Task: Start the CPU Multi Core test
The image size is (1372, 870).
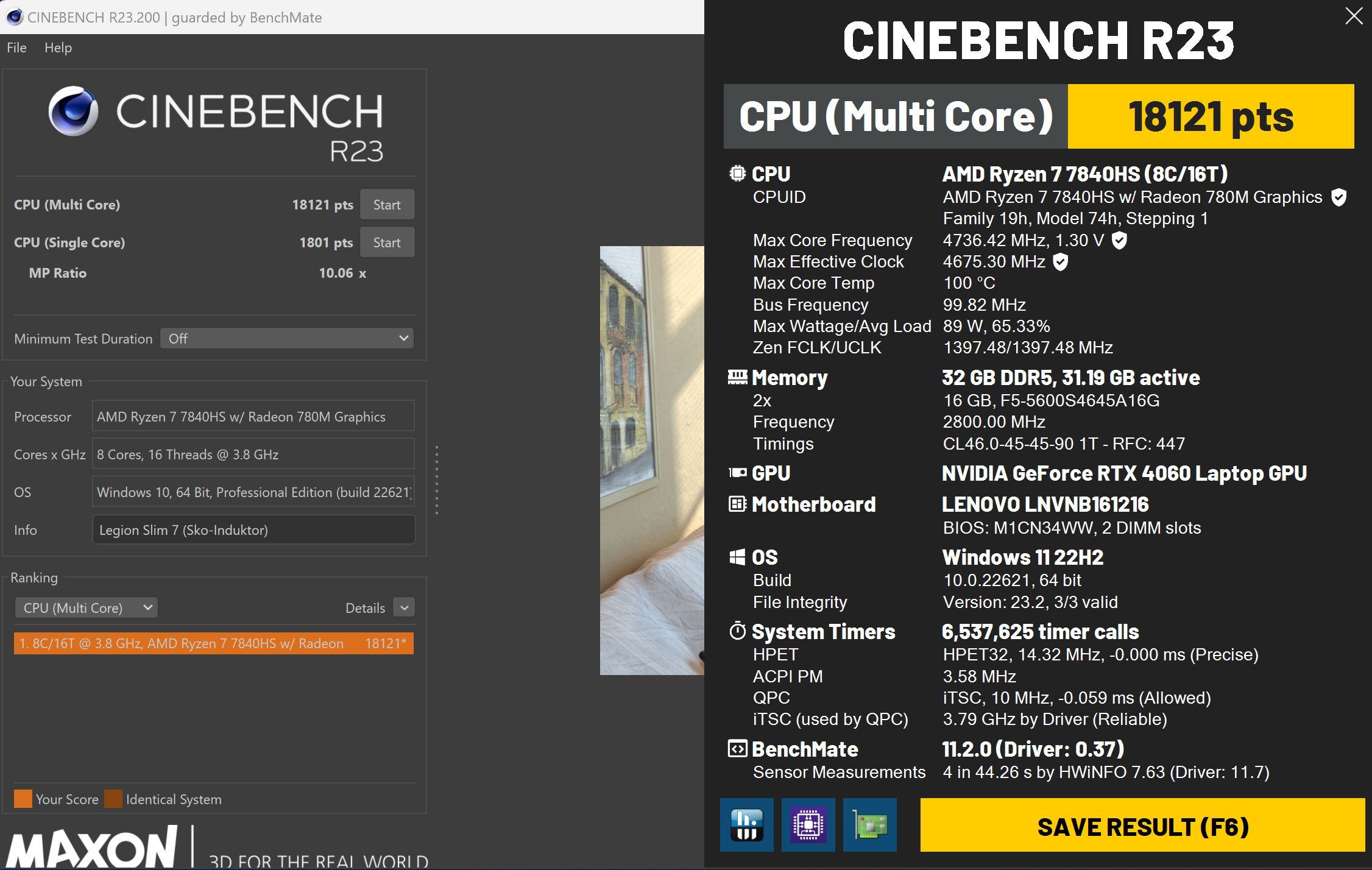Action: pos(387,205)
